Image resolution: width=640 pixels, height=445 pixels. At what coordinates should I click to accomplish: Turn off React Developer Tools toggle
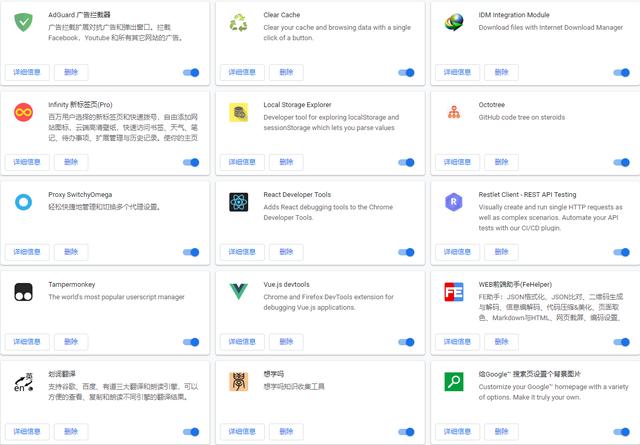coord(406,252)
